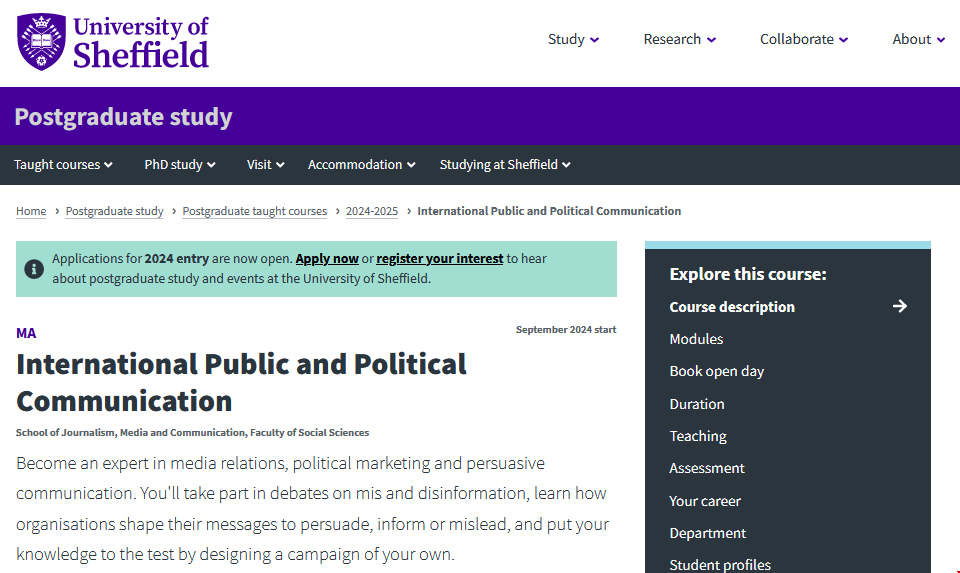Expand the Visit menu
The width and height of the screenshot is (960, 573).
tap(265, 165)
